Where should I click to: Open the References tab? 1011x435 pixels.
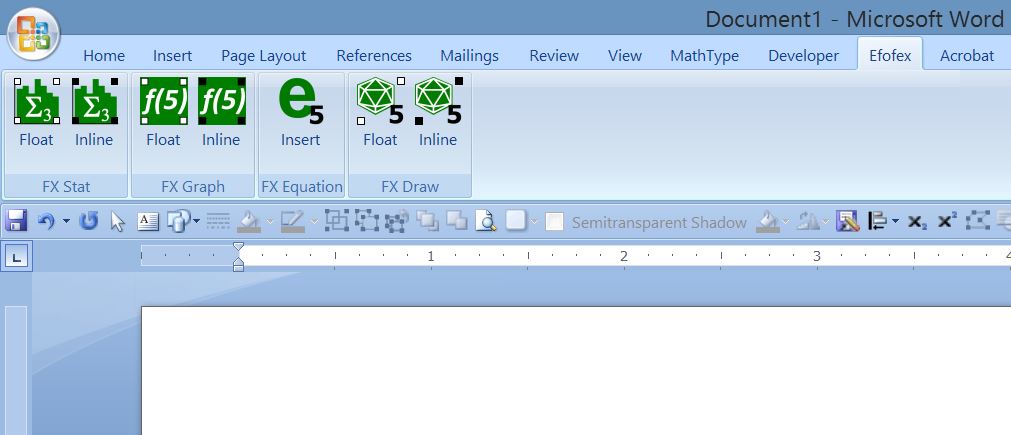pos(374,56)
